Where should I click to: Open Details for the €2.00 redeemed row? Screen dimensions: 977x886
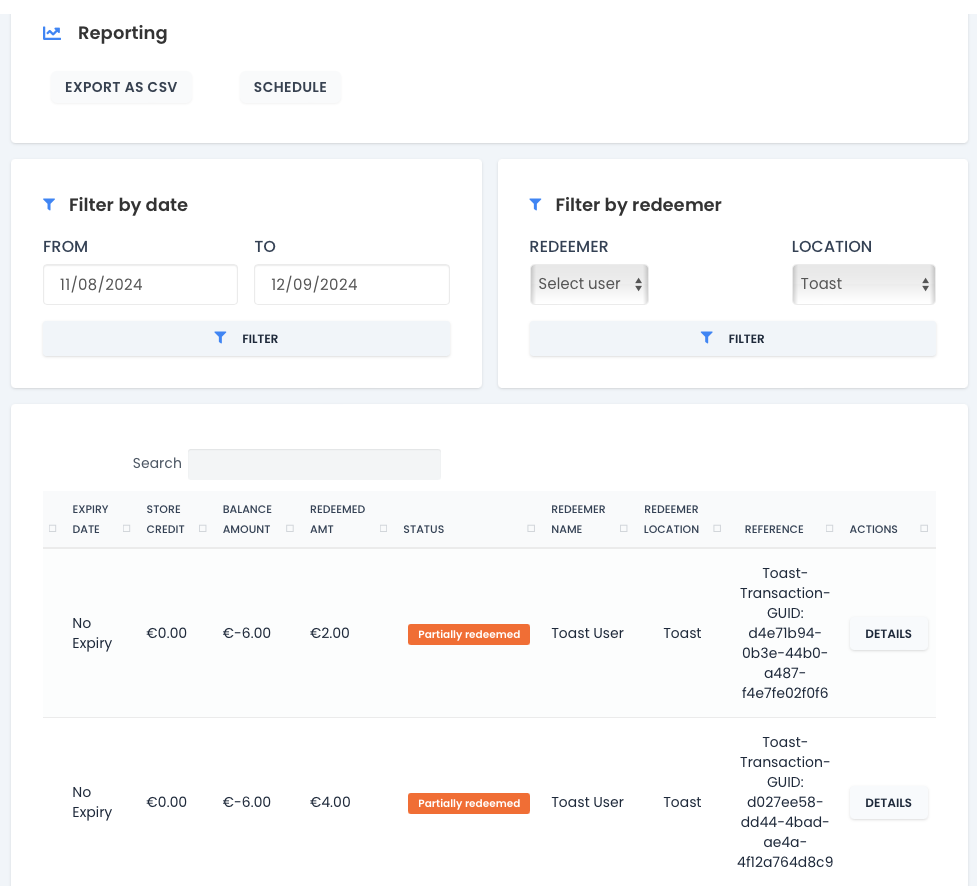point(888,634)
